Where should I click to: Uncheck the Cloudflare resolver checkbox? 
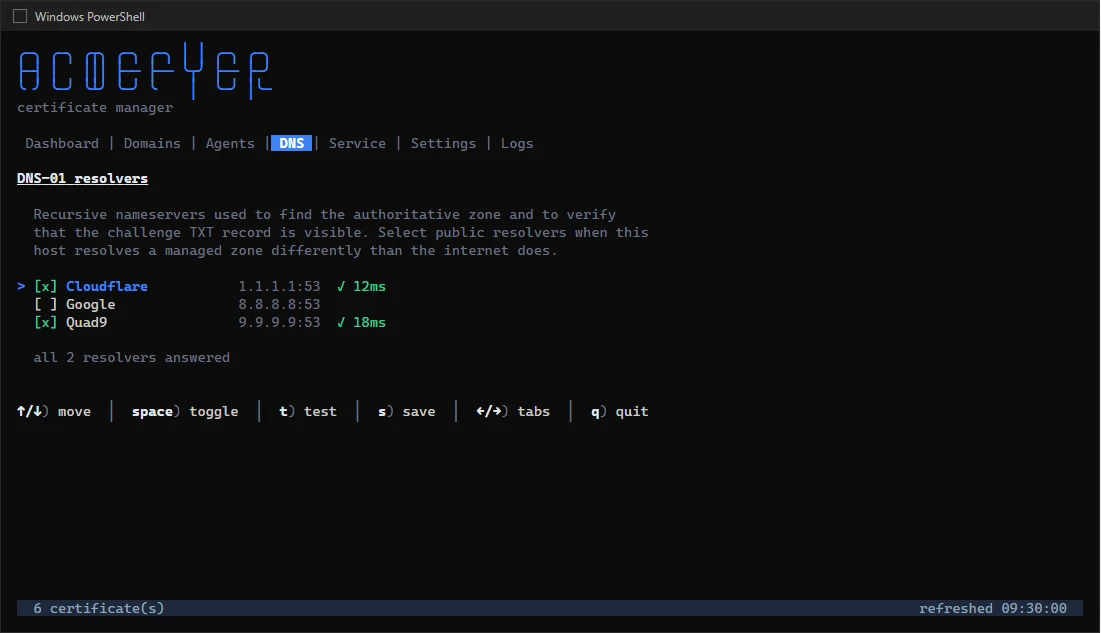(x=46, y=287)
